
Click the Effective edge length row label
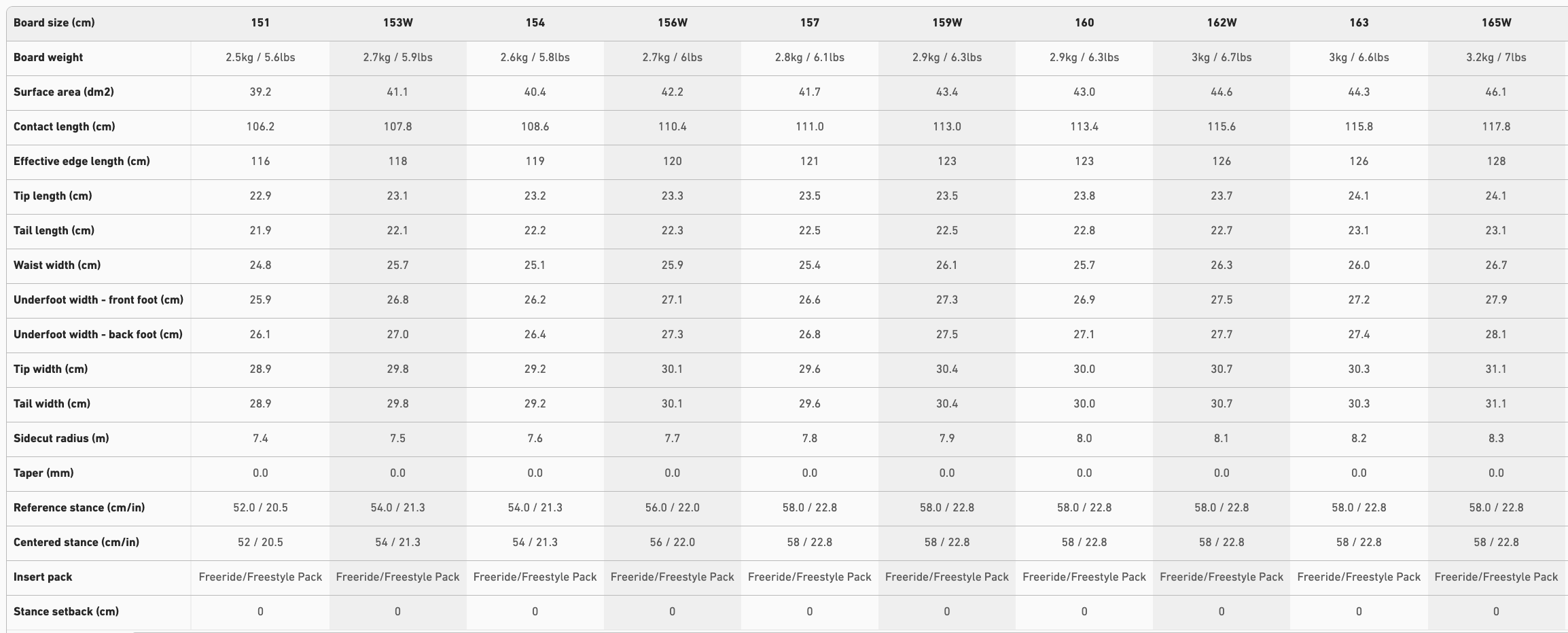coord(82,161)
